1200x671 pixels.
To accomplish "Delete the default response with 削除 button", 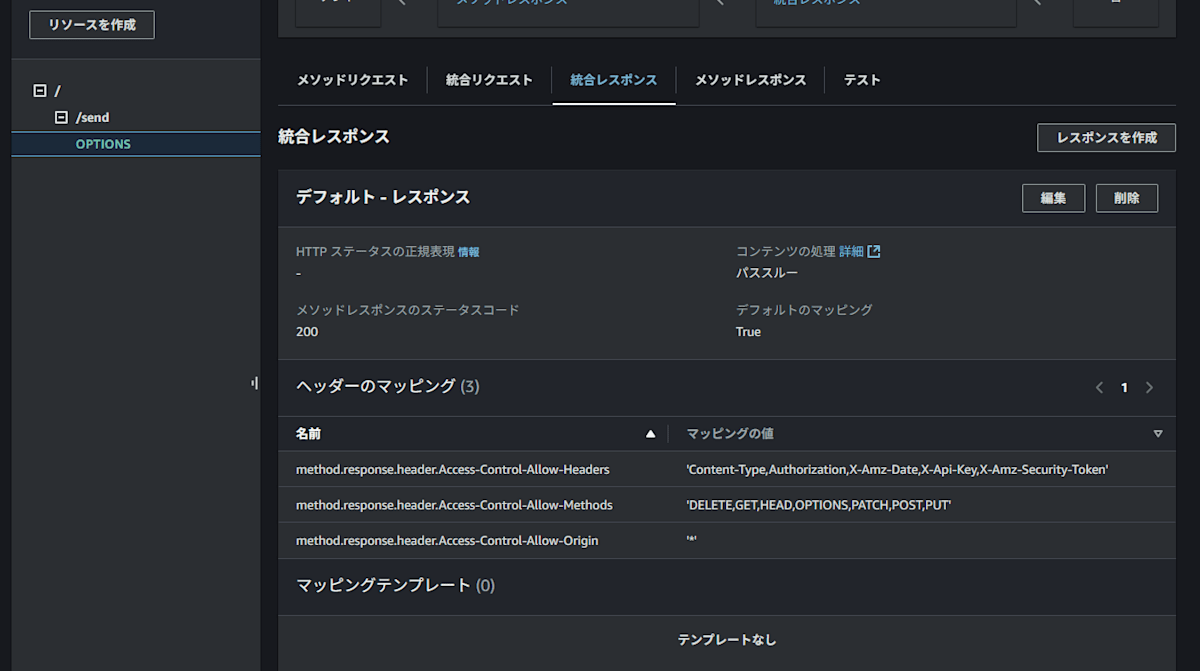I will pyautogui.click(x=1126, y=197).
